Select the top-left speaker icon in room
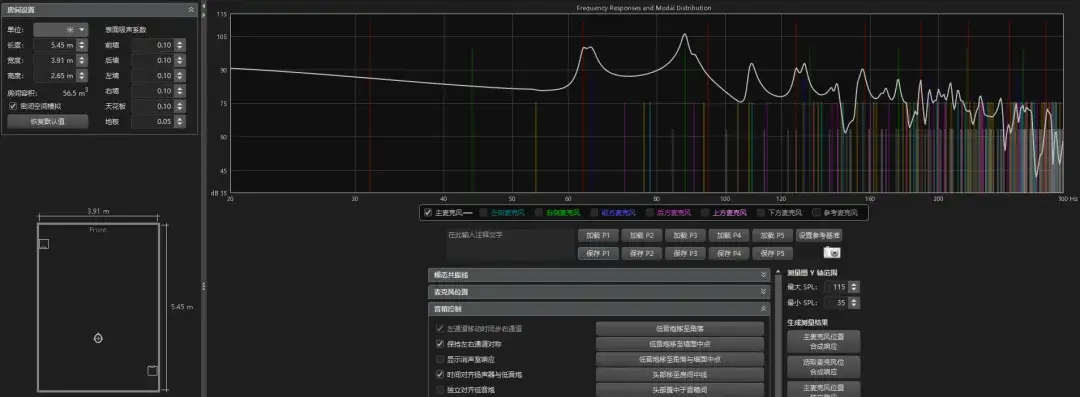 [44, 244]
